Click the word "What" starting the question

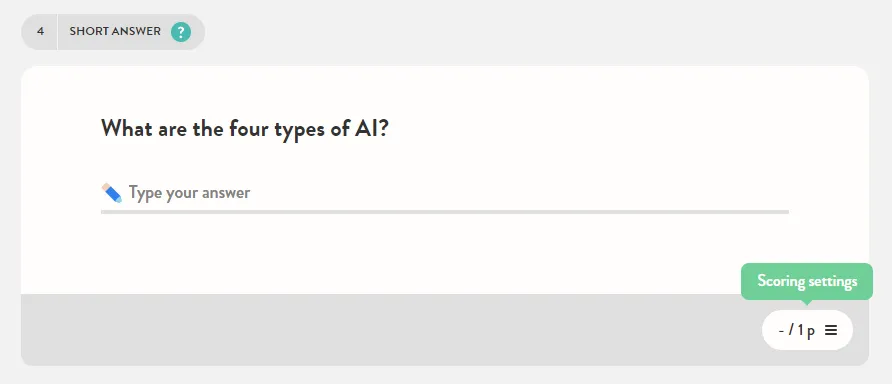126,129
